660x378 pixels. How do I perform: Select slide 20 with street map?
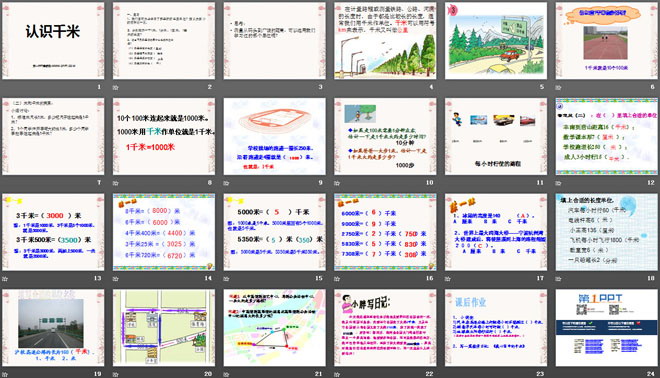pyautogui.click(x=164, y=327)
